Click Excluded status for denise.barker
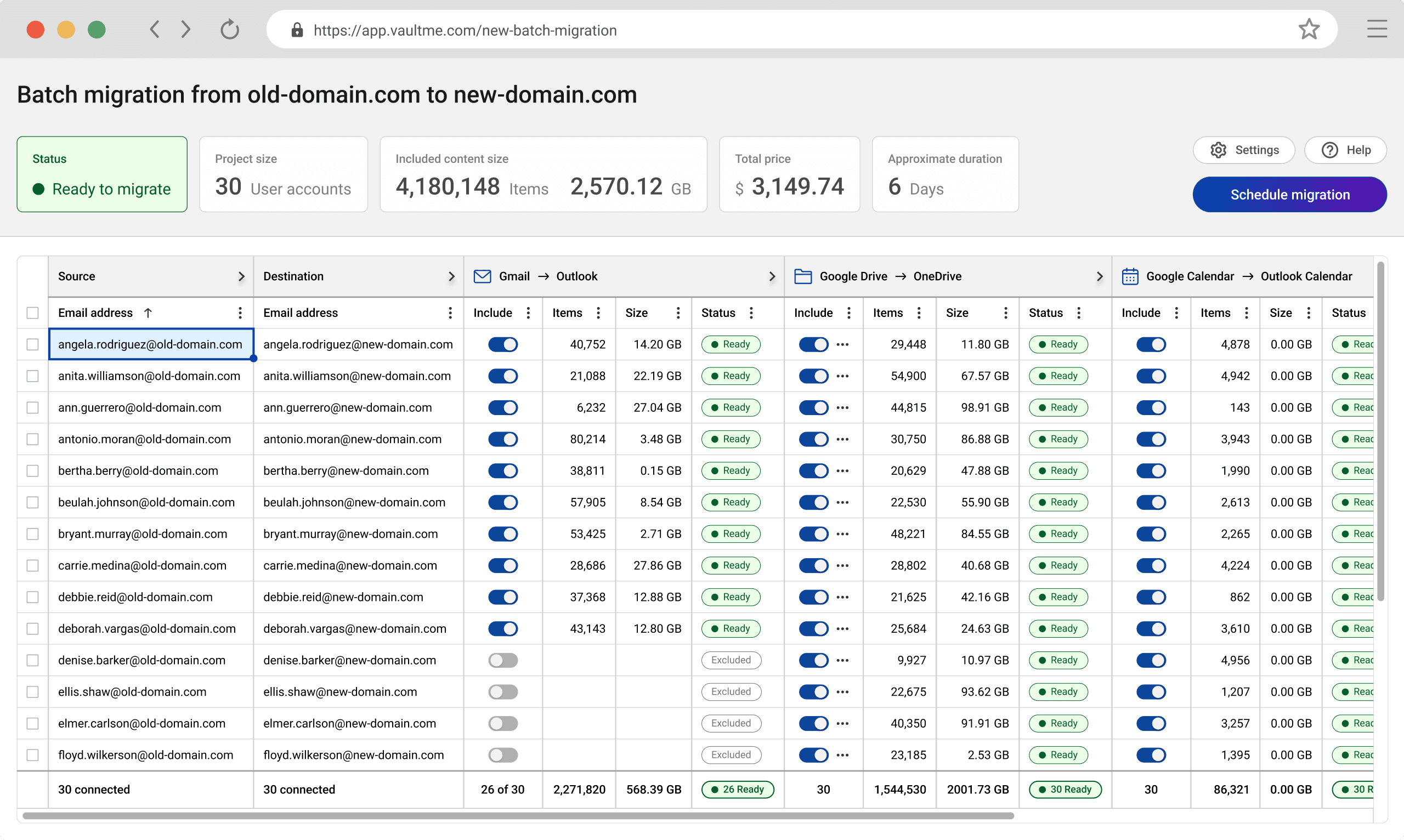The height and width of the screenshot is (840, 1404). pyautogui.click(x=731, y=660)
